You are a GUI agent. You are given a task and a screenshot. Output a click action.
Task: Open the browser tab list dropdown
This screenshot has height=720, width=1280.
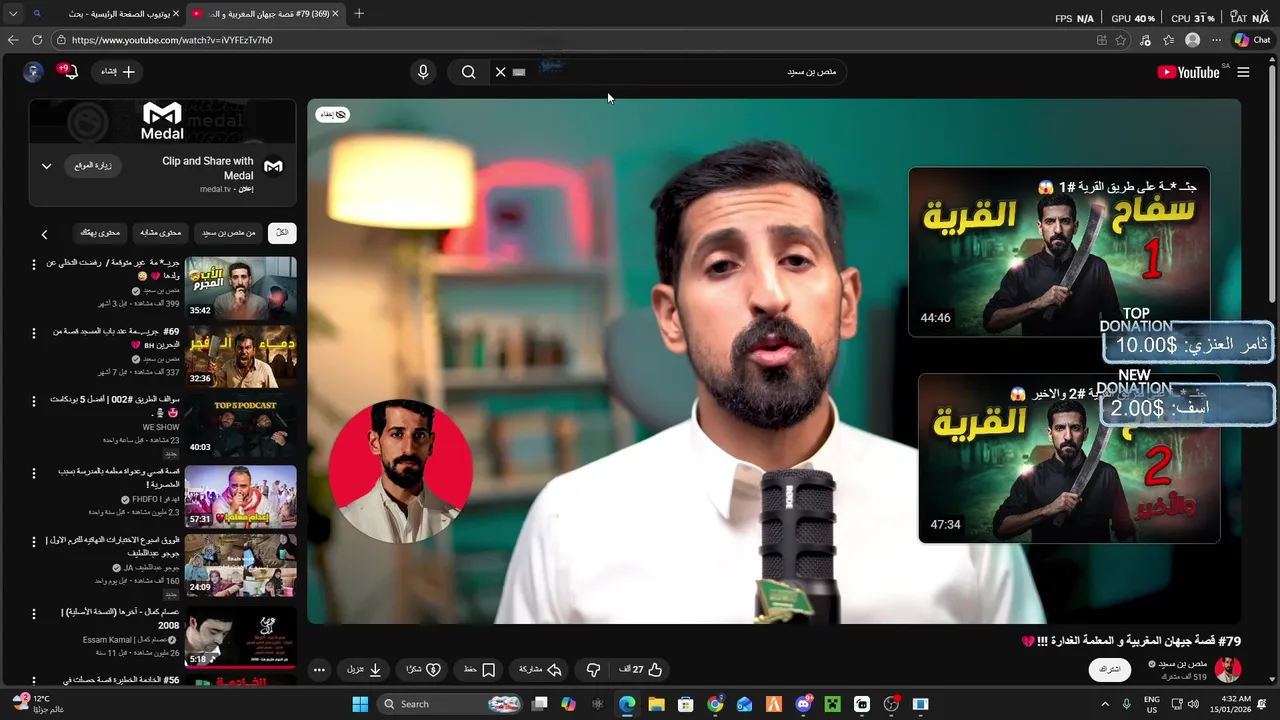(x=13, y=14)
